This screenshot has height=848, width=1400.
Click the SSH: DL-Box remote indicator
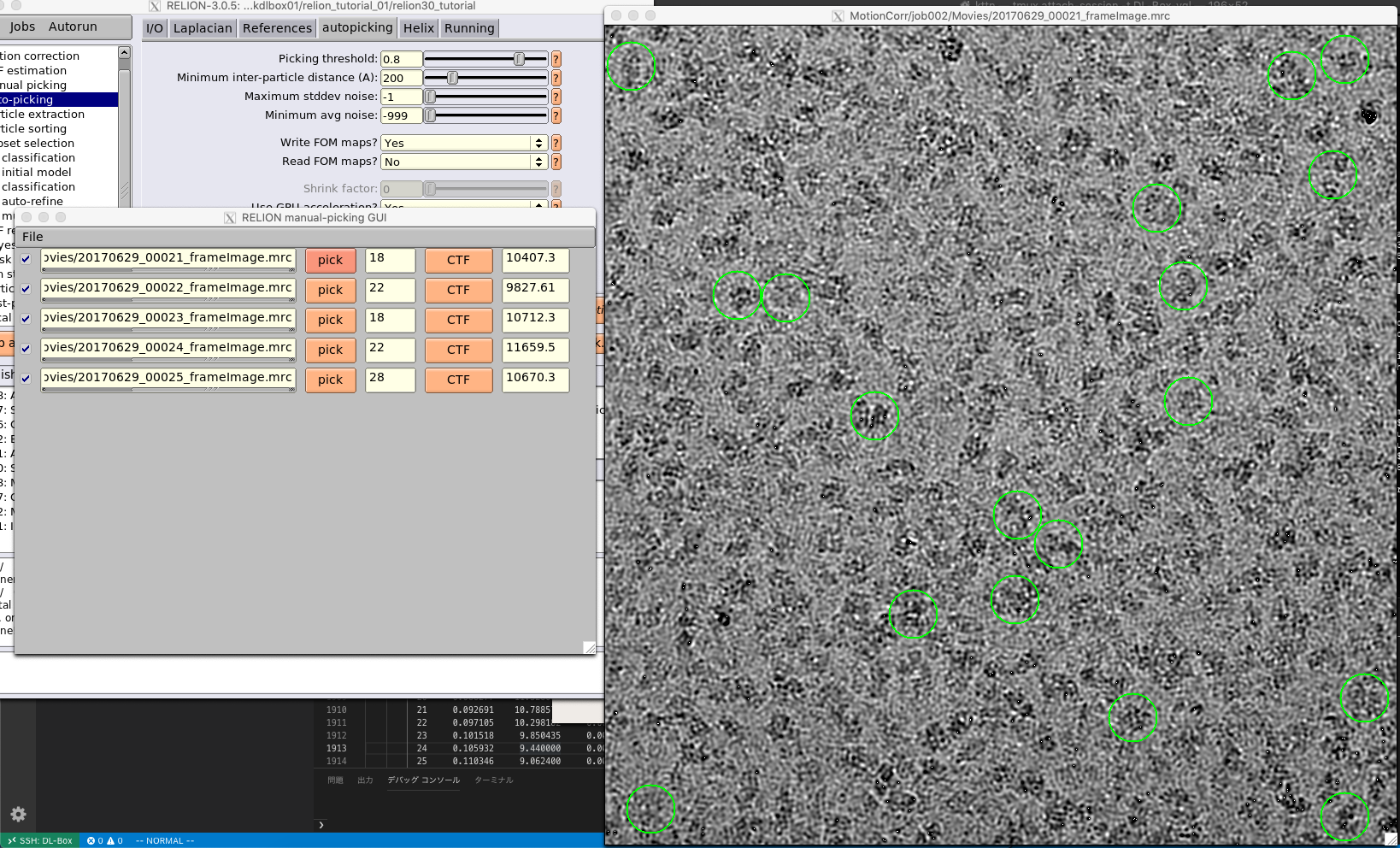40,840
